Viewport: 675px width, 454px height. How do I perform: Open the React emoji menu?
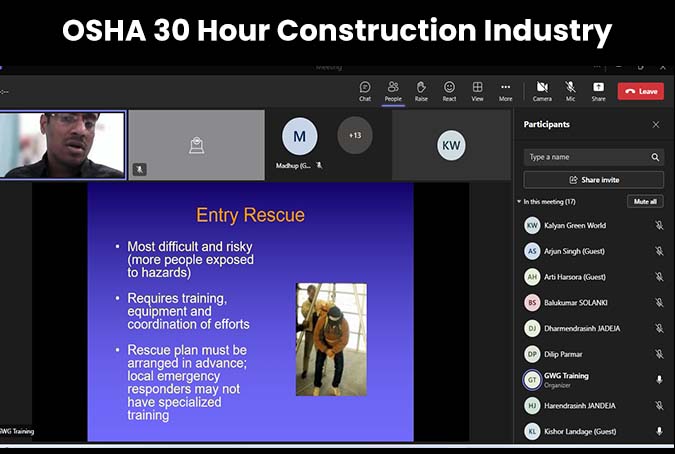pos(449,90)
